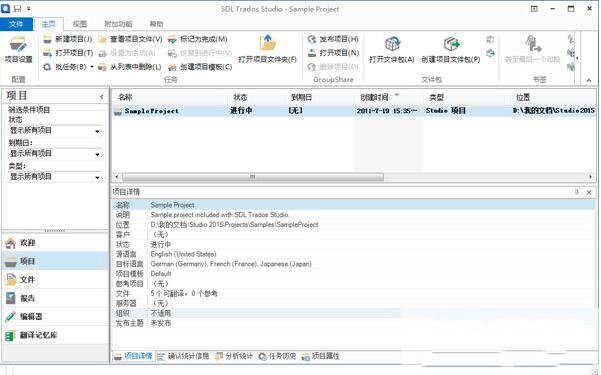The width and height of the screenshot is (601, 375).
Task: Click the 'English (United States)' source language value
Action: pos(183,254)
